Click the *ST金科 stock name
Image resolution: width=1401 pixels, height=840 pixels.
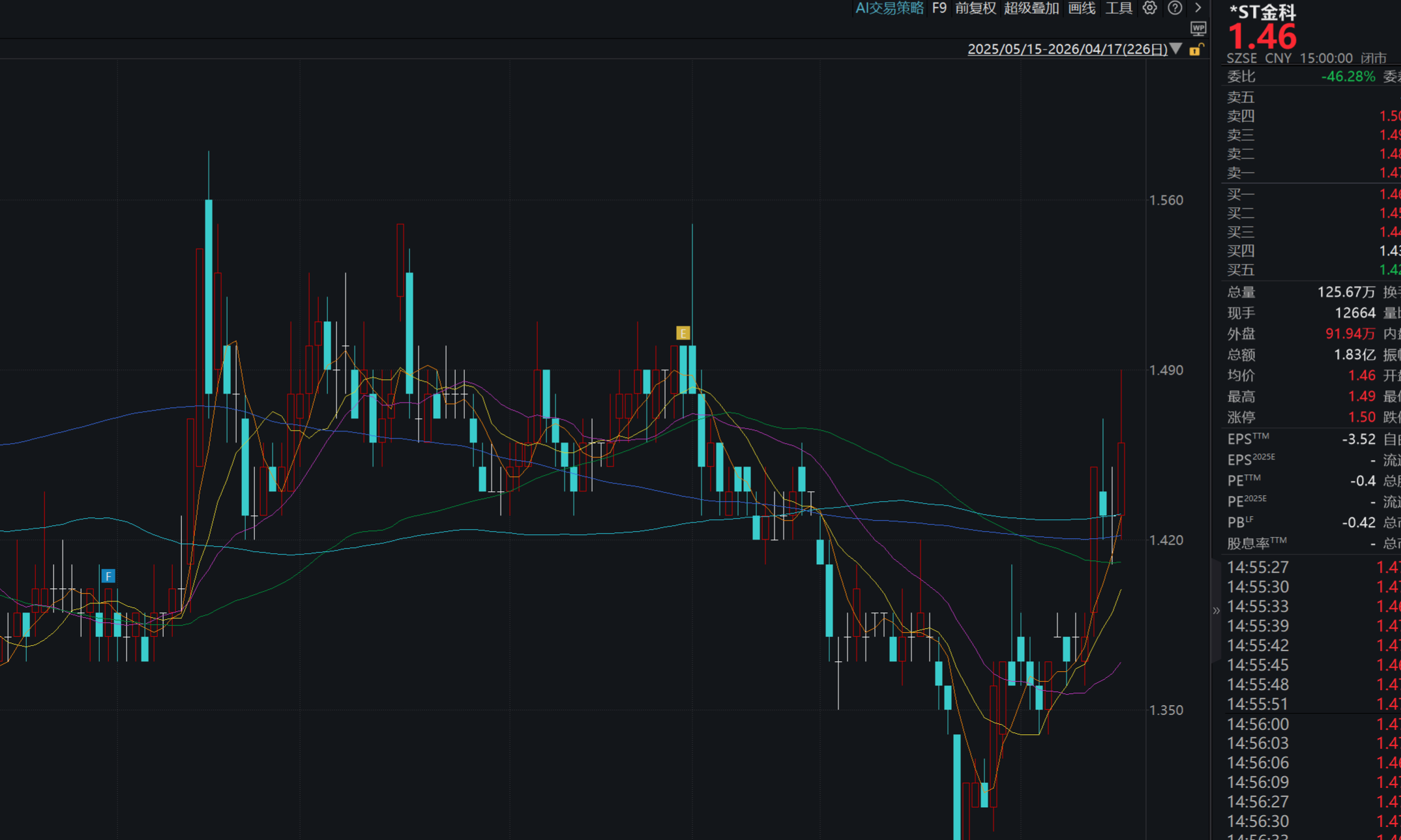[1263, 12]
